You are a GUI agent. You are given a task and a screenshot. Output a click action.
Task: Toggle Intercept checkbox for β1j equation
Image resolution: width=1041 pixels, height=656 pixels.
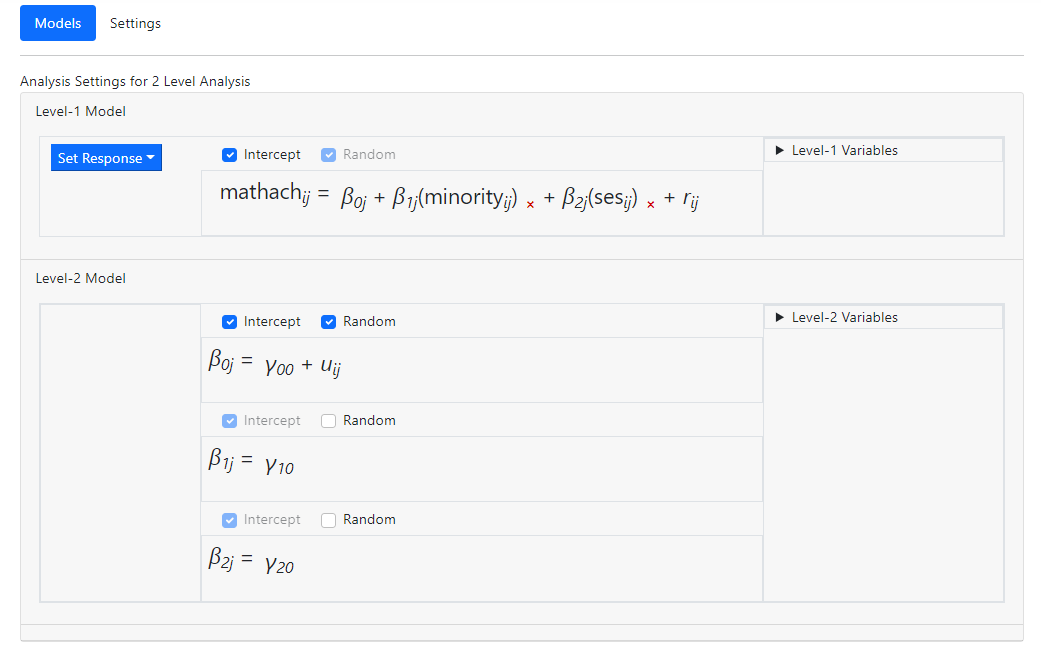(229, 421)
